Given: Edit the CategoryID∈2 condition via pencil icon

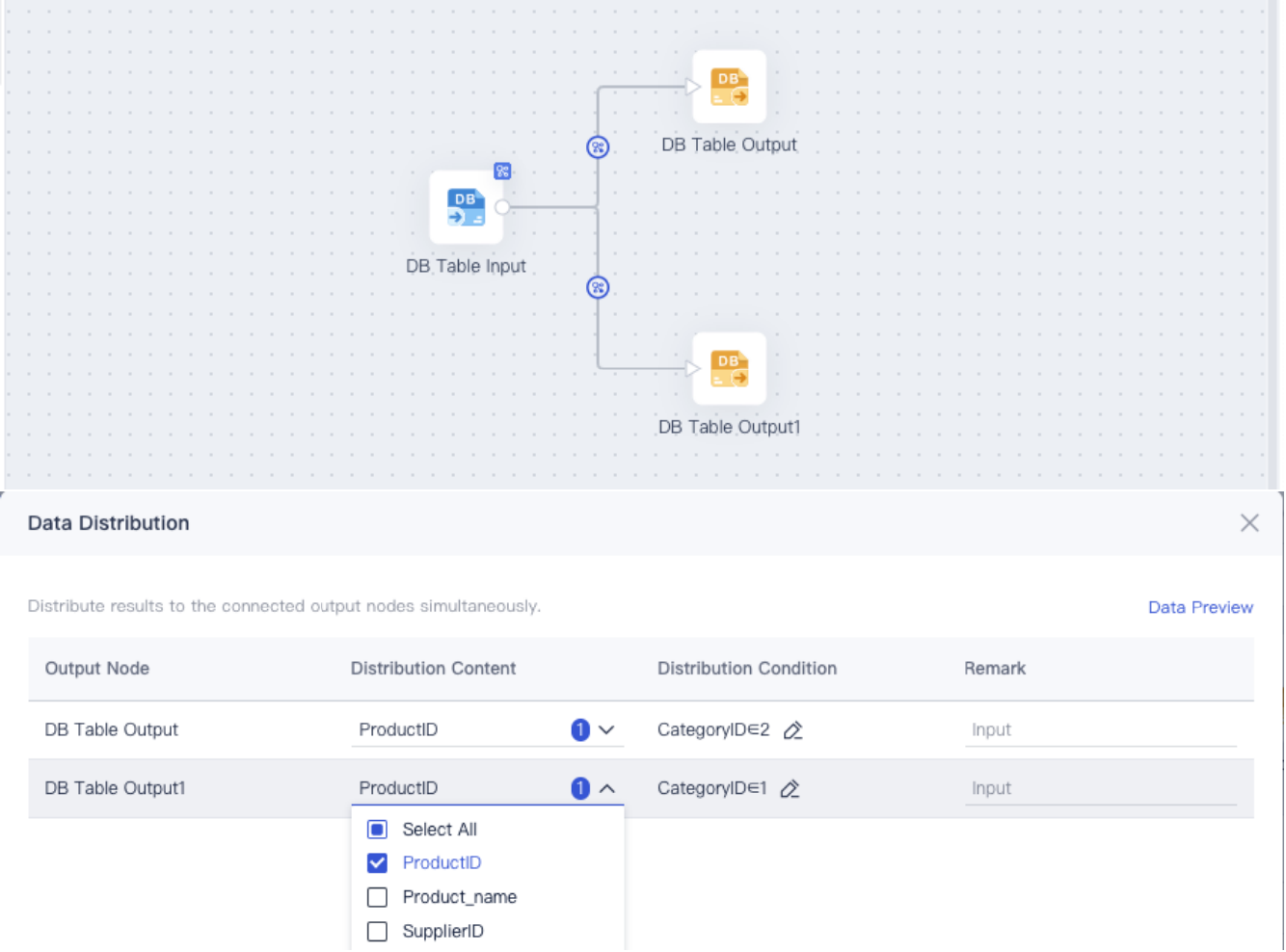Looking at the screenshot, I should (794, 730).
